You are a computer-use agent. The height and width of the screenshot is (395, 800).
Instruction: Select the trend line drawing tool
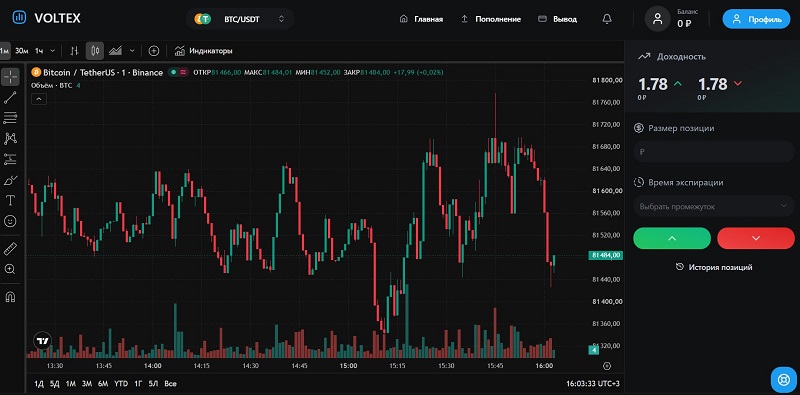(x=10, y=97)
